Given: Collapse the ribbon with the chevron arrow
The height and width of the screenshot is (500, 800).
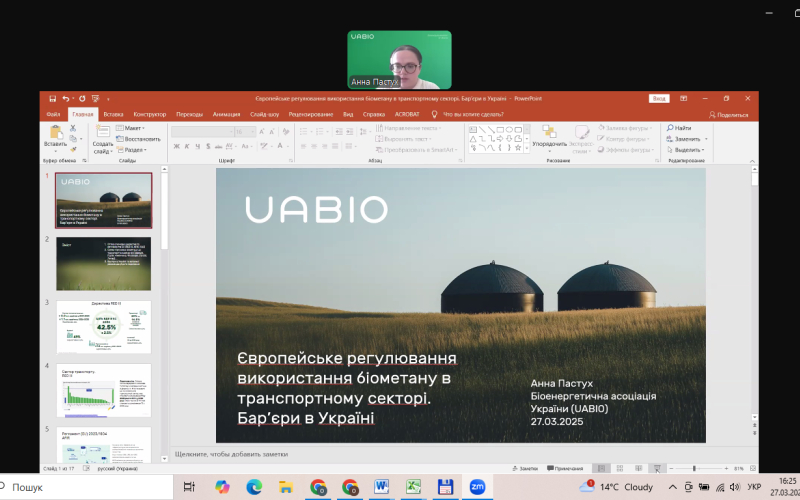Looking at the screenshot, I should click(x=752, y=161).
